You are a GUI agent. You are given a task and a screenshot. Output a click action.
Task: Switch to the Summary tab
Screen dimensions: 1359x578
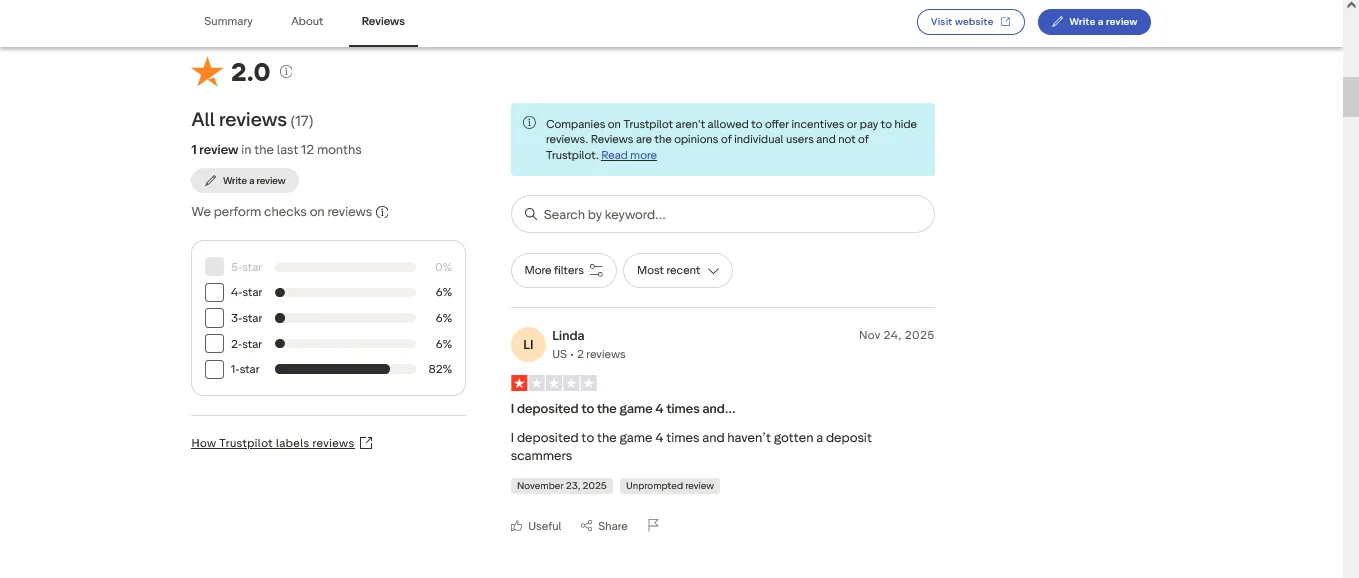[x=228, y=22]
